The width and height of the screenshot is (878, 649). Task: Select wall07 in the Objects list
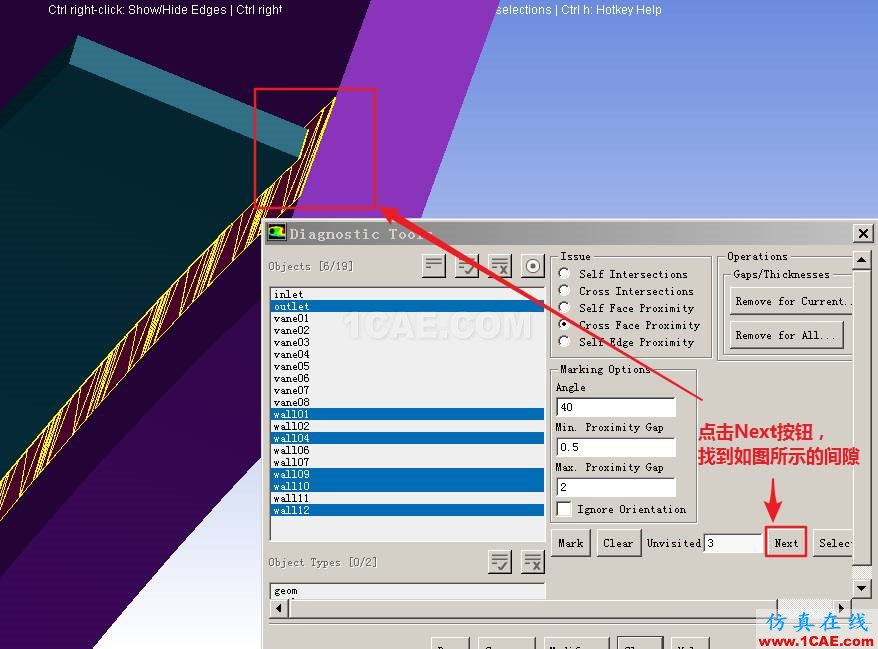(x=407, y=463)
